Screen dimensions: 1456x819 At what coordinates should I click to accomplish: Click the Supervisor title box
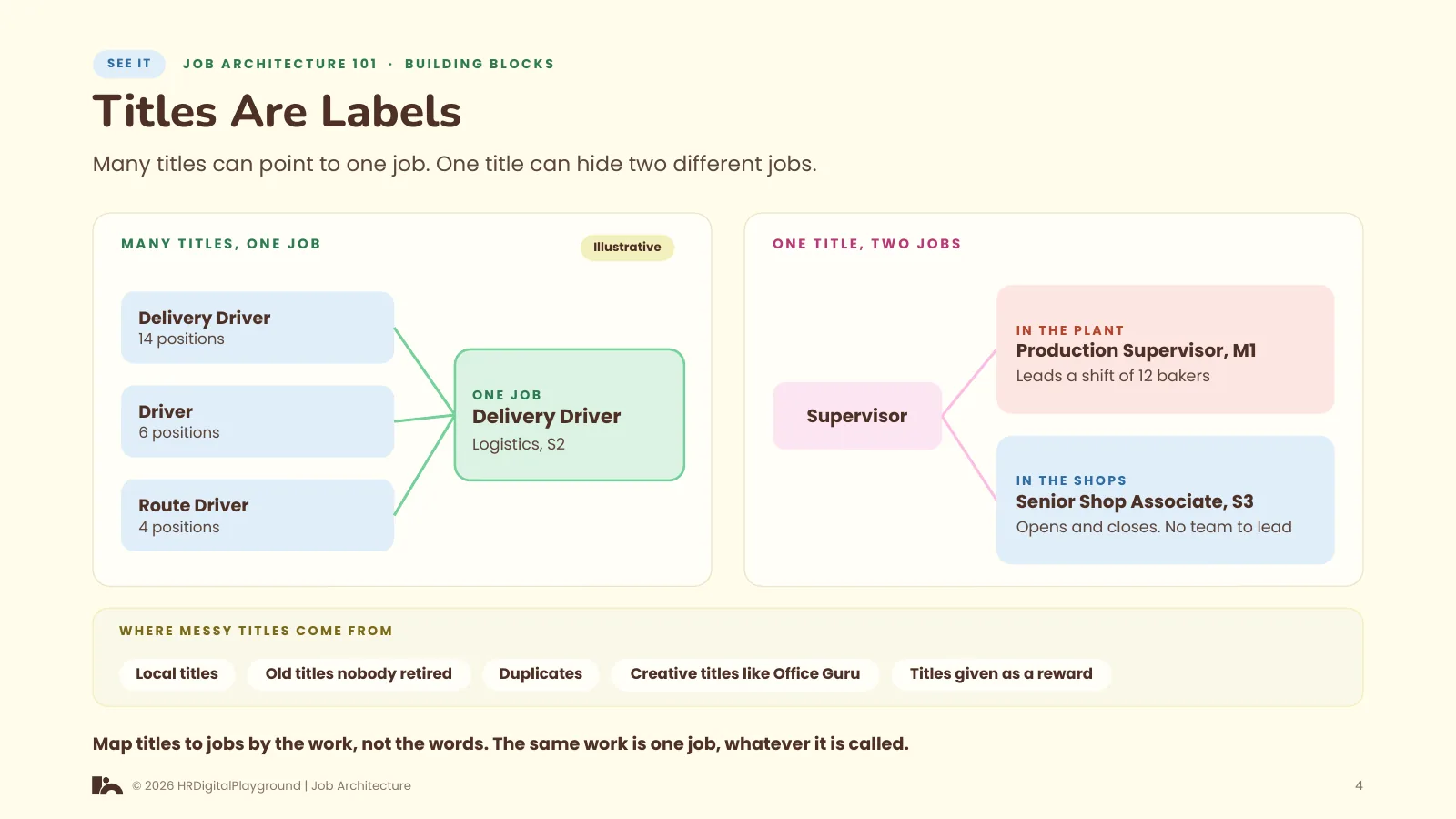857,416
